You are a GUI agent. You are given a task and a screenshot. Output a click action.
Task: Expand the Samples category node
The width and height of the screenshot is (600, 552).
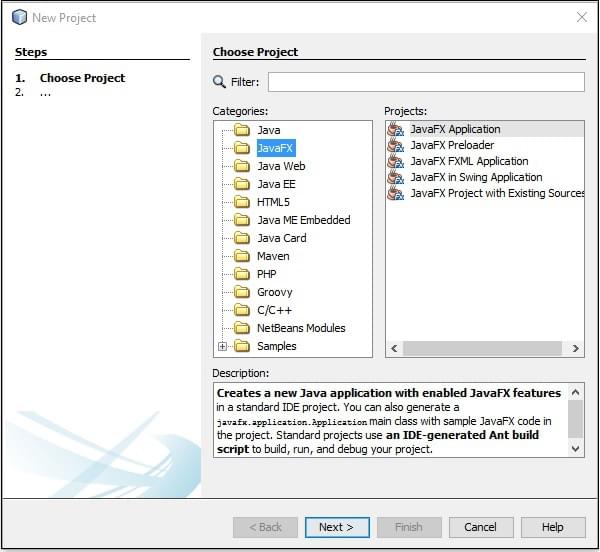point(222,346)
